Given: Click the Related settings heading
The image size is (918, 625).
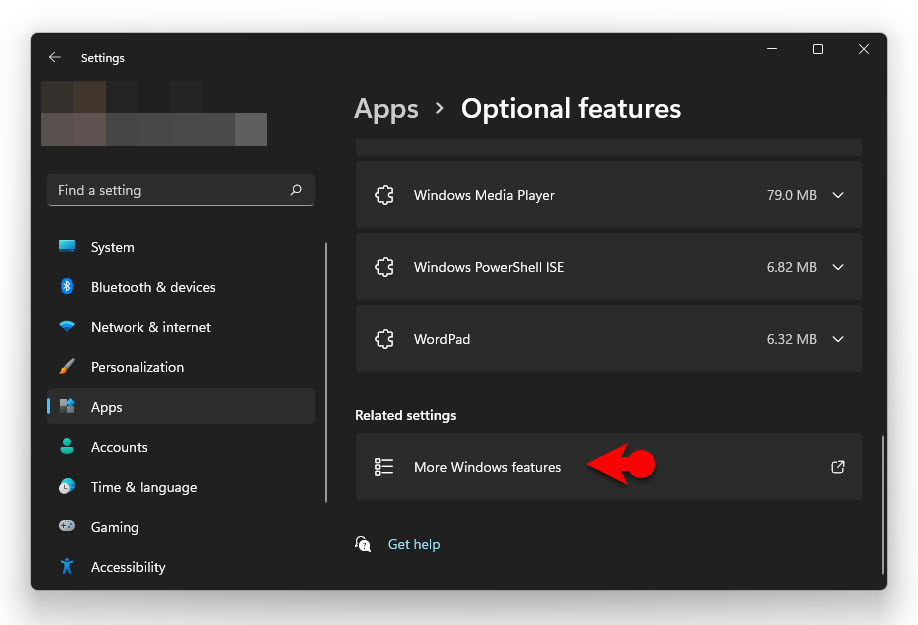Looking at the screenshot, I should 406,415.
